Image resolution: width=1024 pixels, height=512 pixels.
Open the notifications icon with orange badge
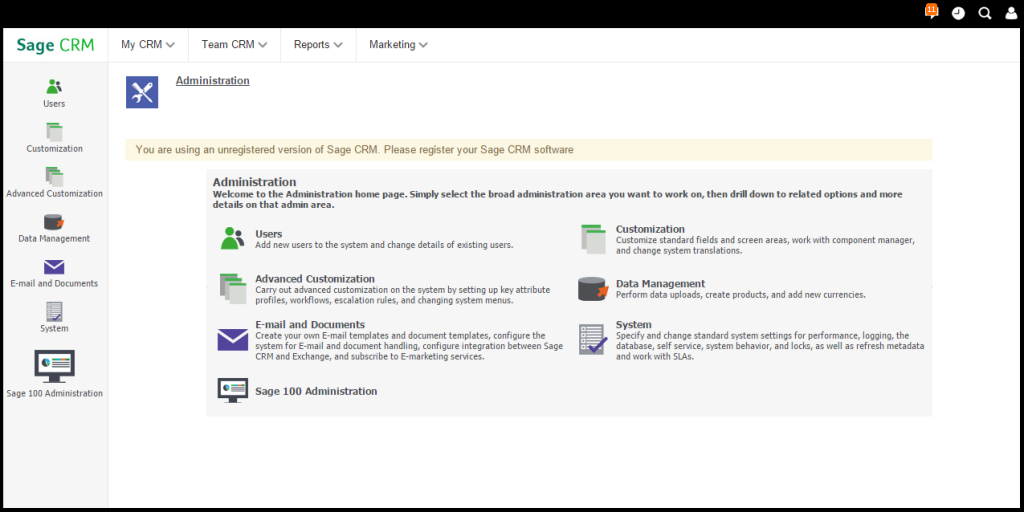tap(932, 12)
